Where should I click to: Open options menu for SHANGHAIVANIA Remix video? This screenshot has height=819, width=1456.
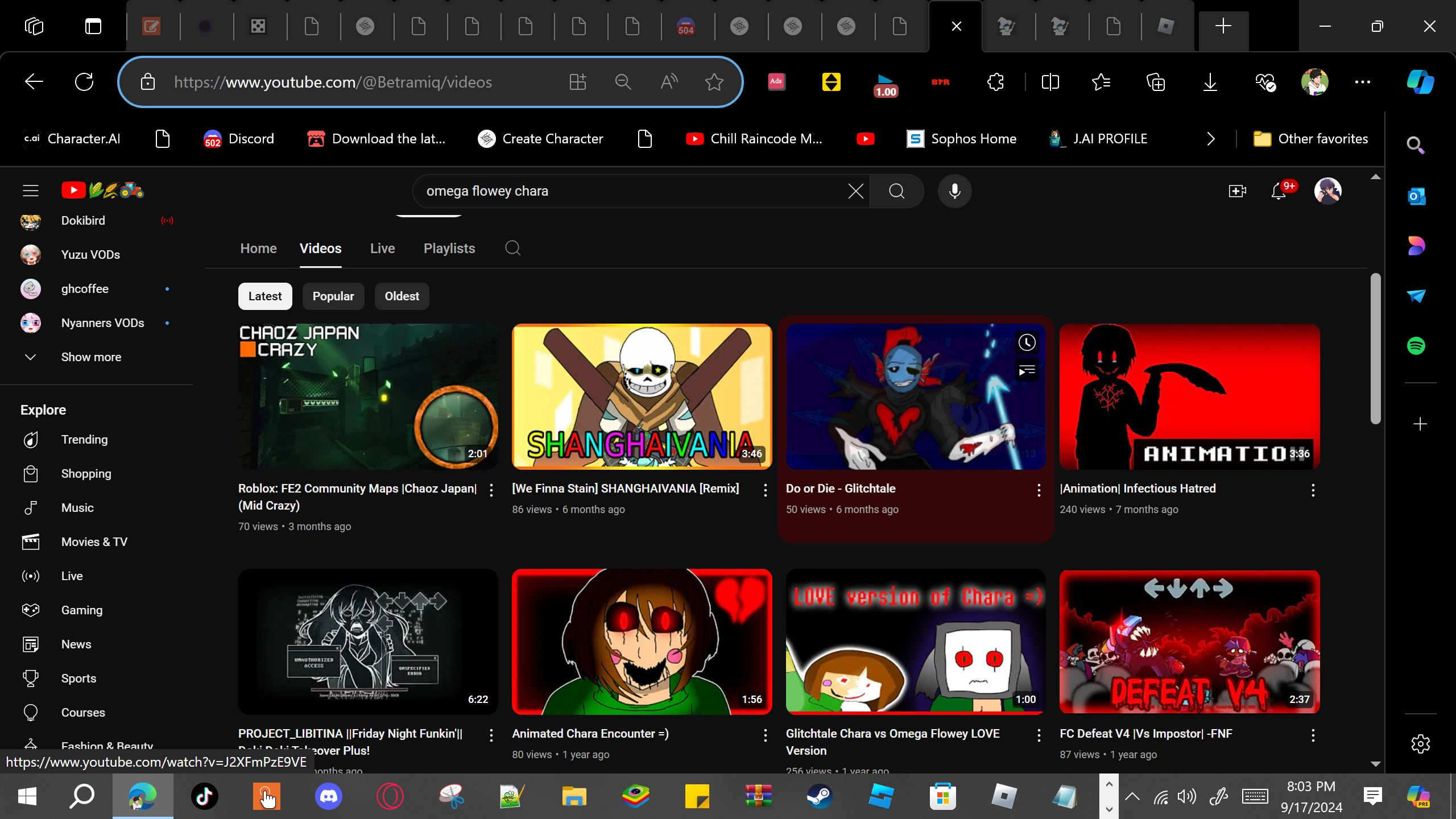765,490
